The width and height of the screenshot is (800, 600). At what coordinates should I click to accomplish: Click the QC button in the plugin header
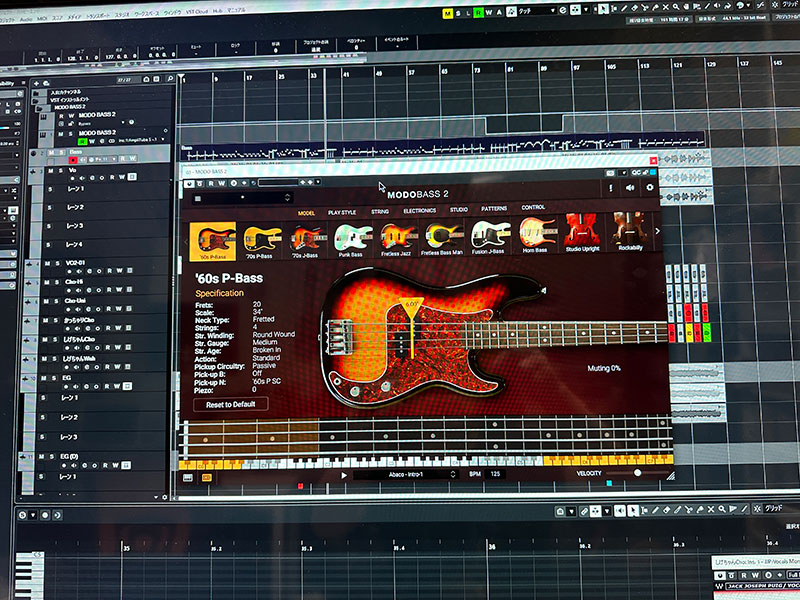pos(636,172)
